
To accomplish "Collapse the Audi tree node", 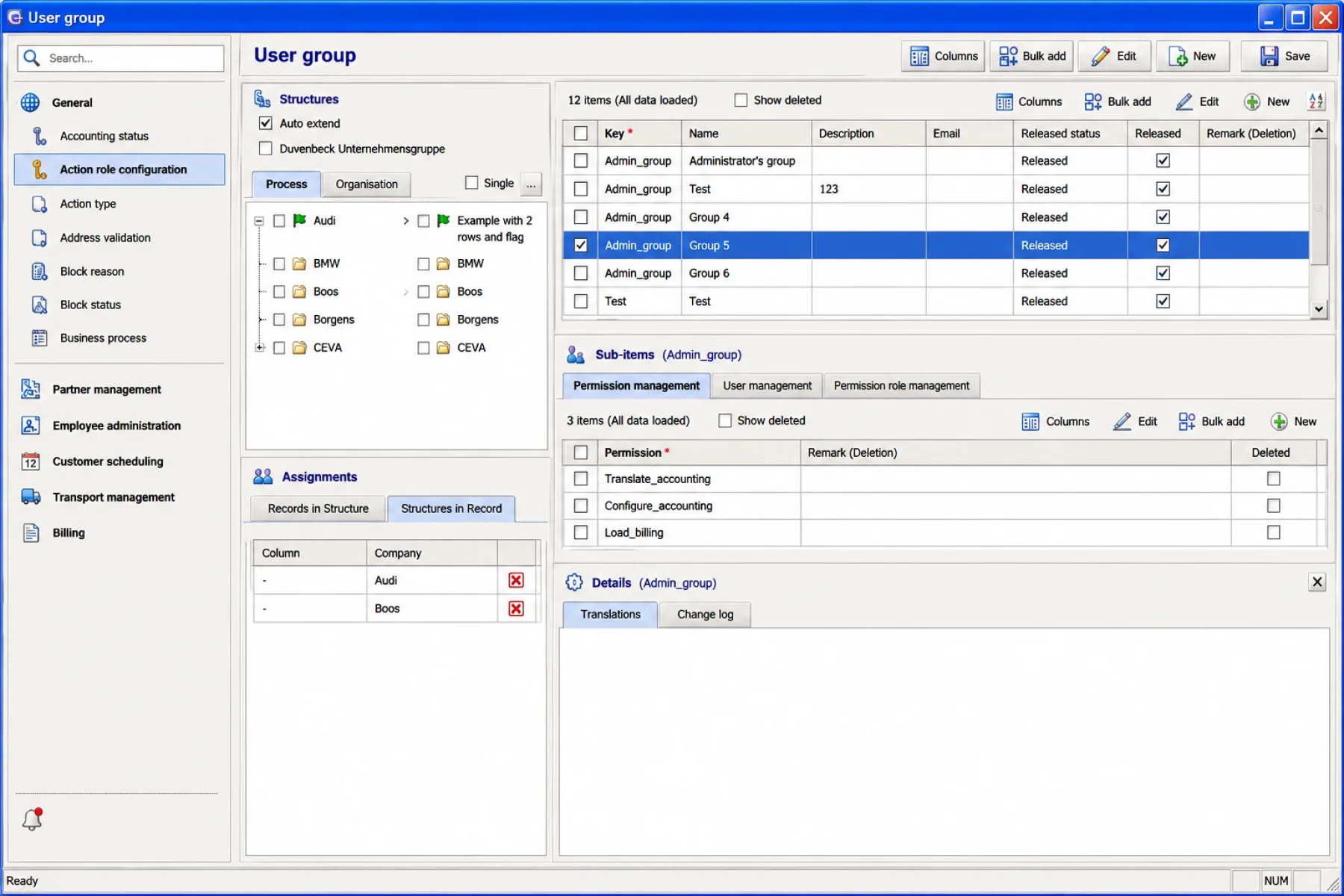I will (259, 221).
